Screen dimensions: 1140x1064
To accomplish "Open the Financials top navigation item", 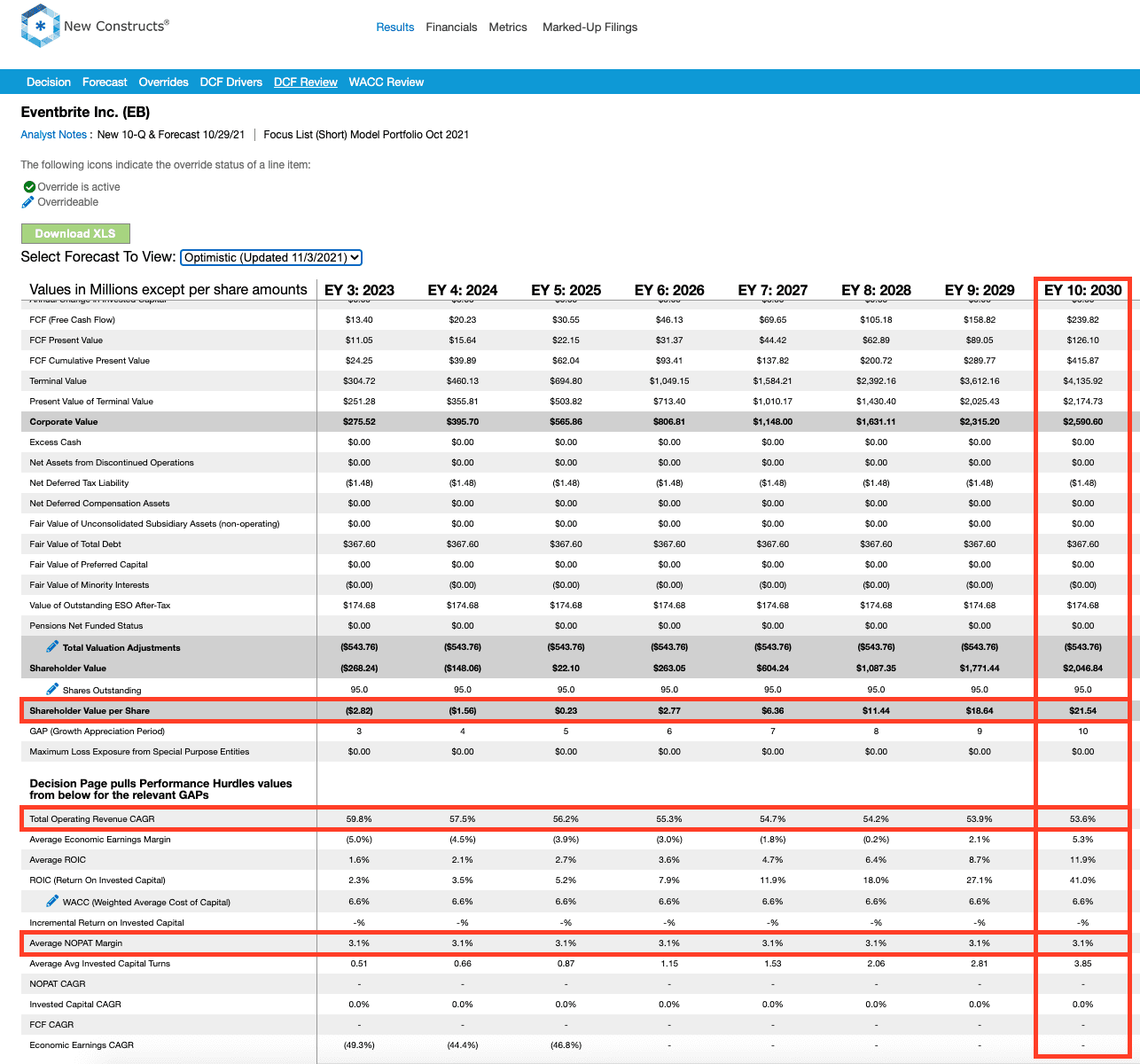I will pos(451,27).
